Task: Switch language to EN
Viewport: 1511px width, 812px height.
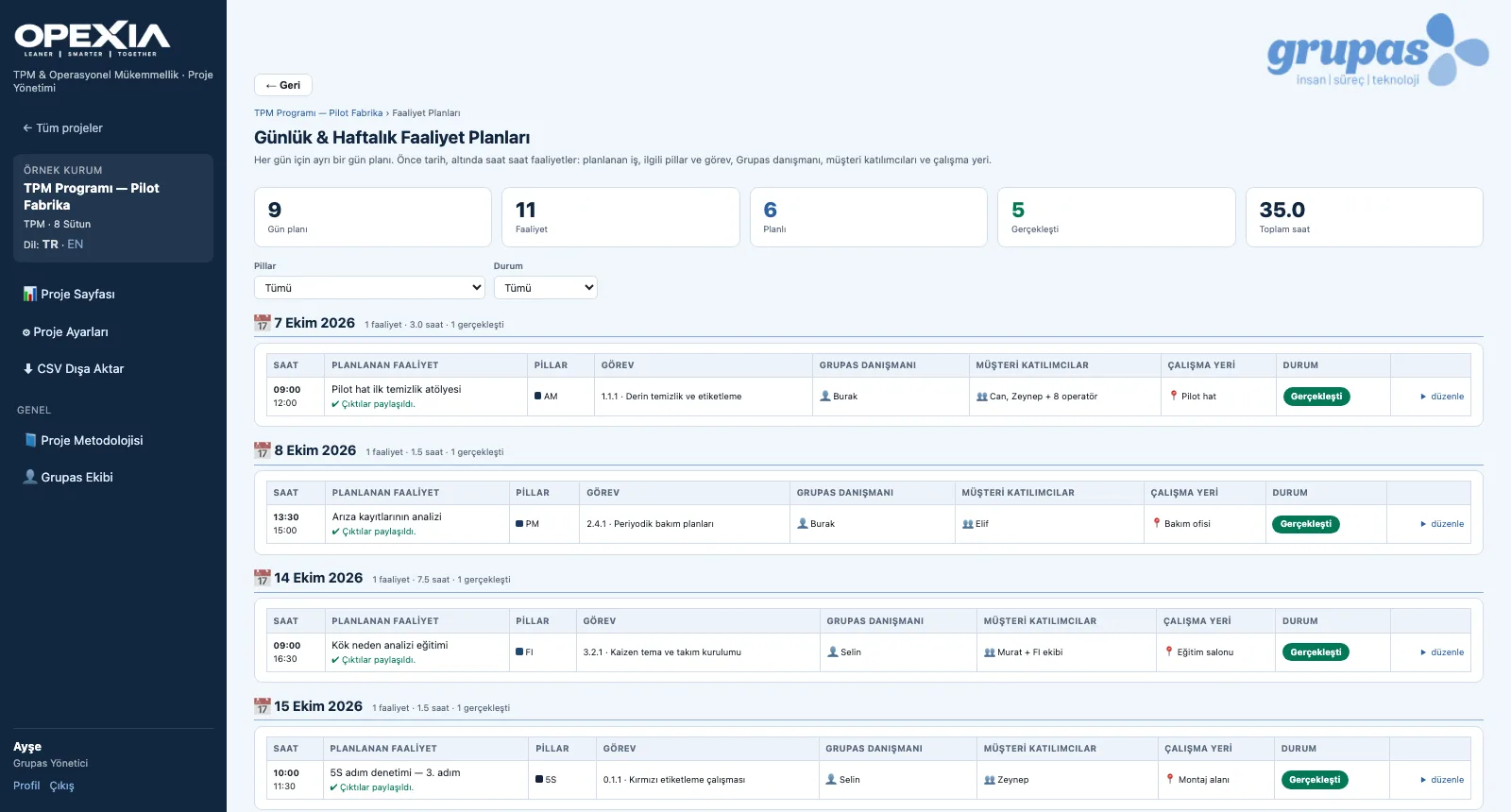Action: pyautogui.click(x=76, y=244)
